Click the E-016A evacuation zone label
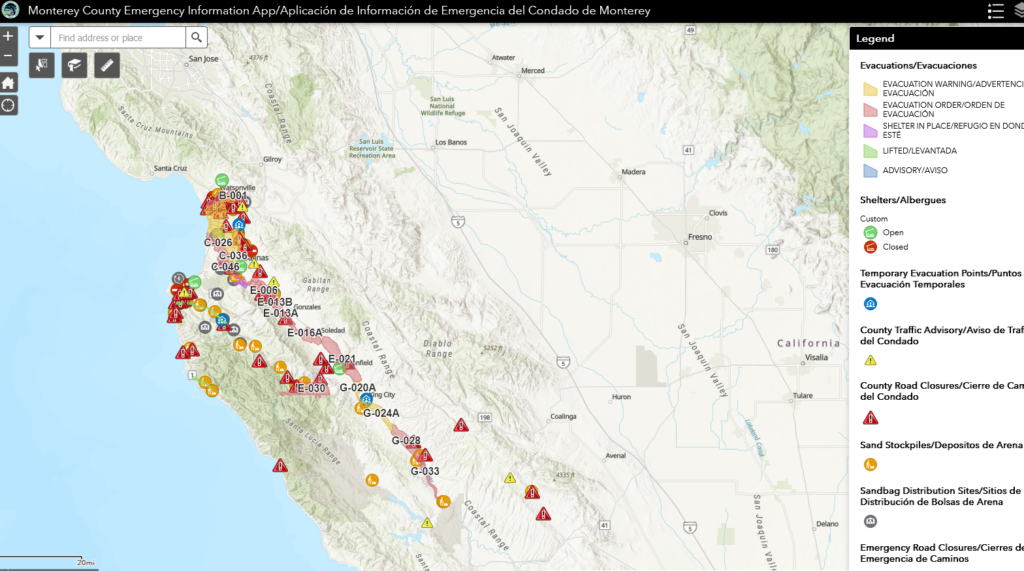The height and width of the screenshot is (571, 1024). click(306, 333)
